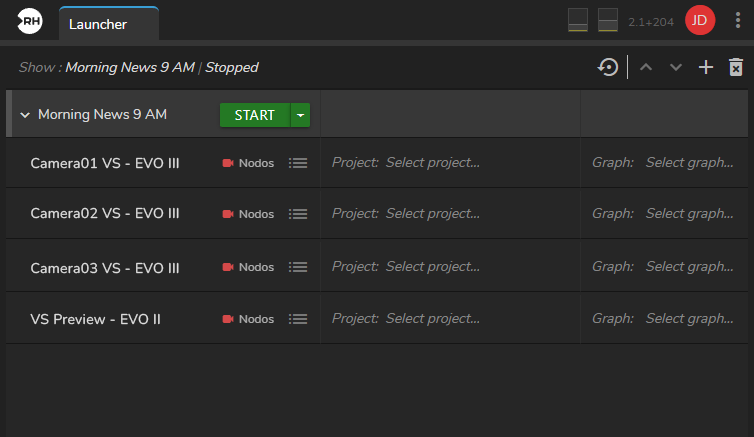The image size is (754, 437).
Task: Select the Camera03 VS - EVO III row
Action: (x=105, y=266)
